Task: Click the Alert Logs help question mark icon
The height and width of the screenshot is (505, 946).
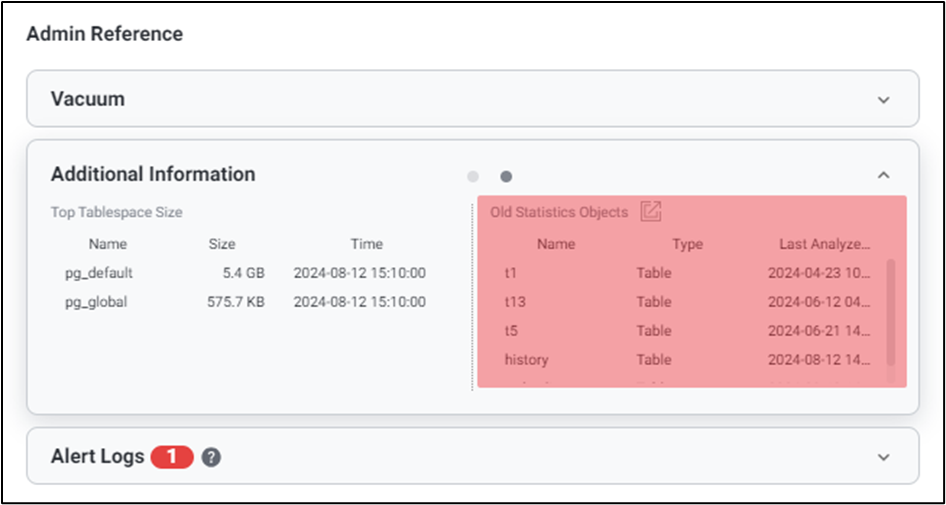Action: pyautogui.click(x=210, y=457)
